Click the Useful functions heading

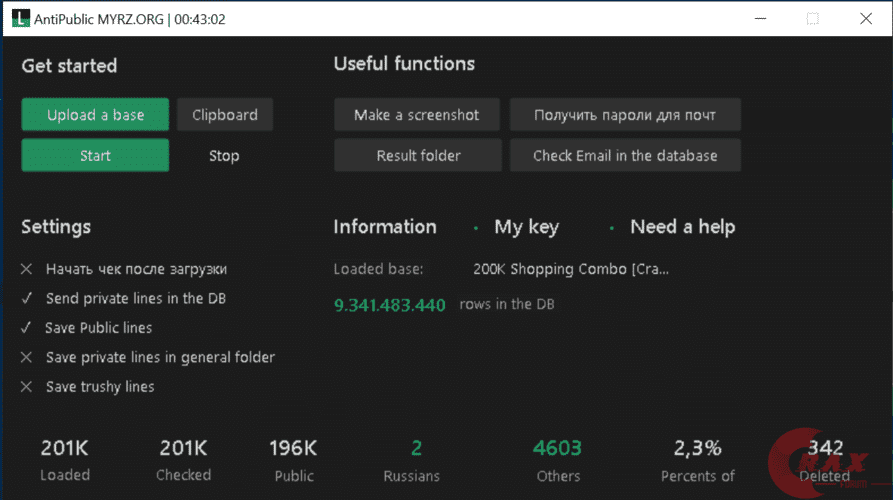pos(404,63)
